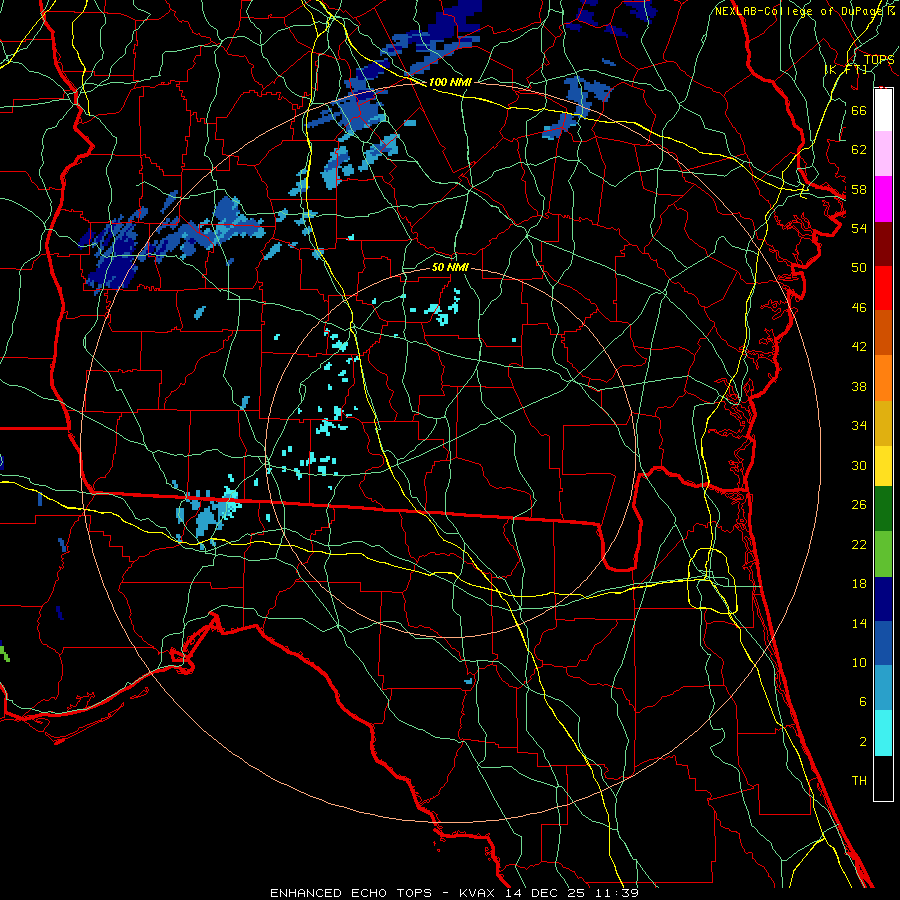Select the bright red legend color band

coord(883,288)
